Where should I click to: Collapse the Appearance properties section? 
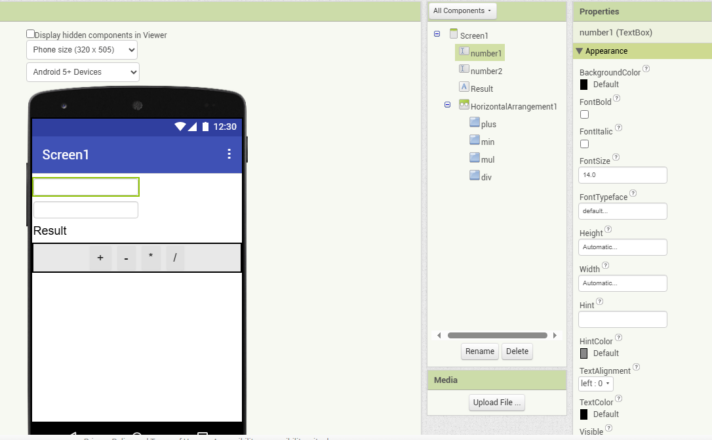click(x=580, y=51)
